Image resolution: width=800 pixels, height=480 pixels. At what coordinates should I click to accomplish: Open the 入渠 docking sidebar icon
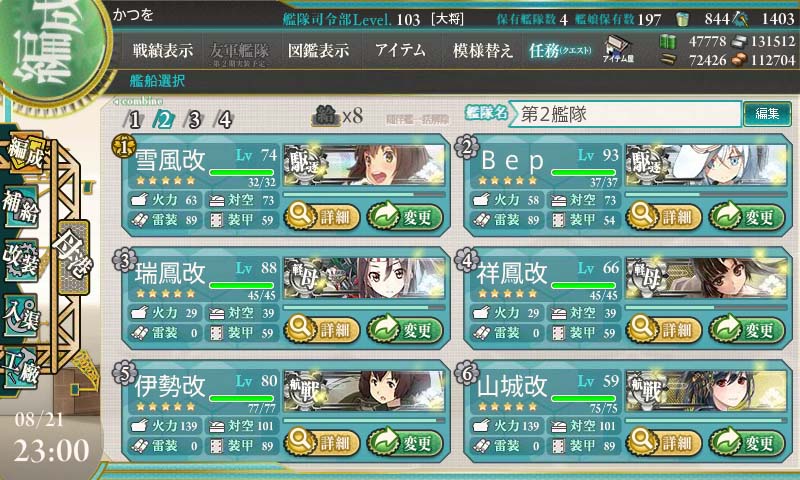click(20, 315)
